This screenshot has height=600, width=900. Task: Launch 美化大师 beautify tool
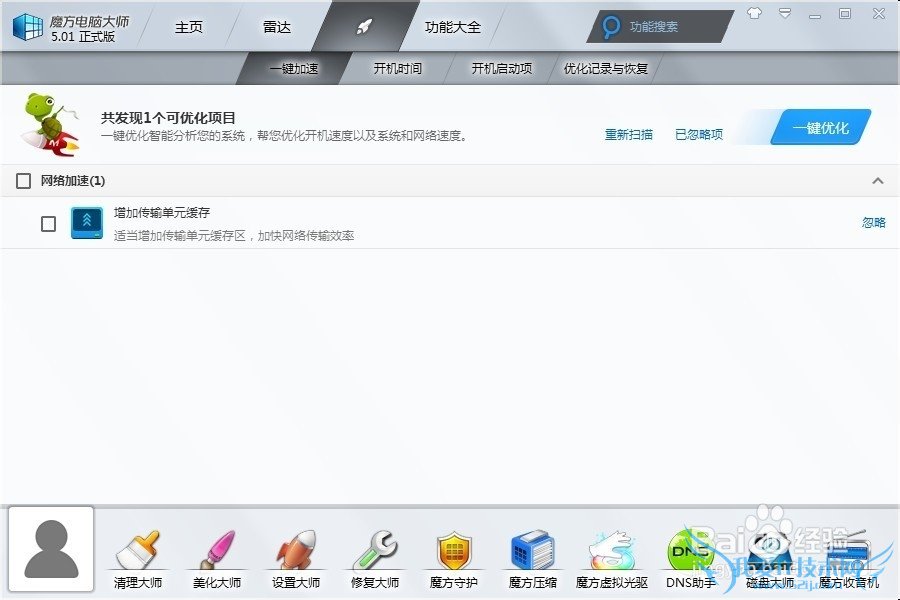[216, 559]
